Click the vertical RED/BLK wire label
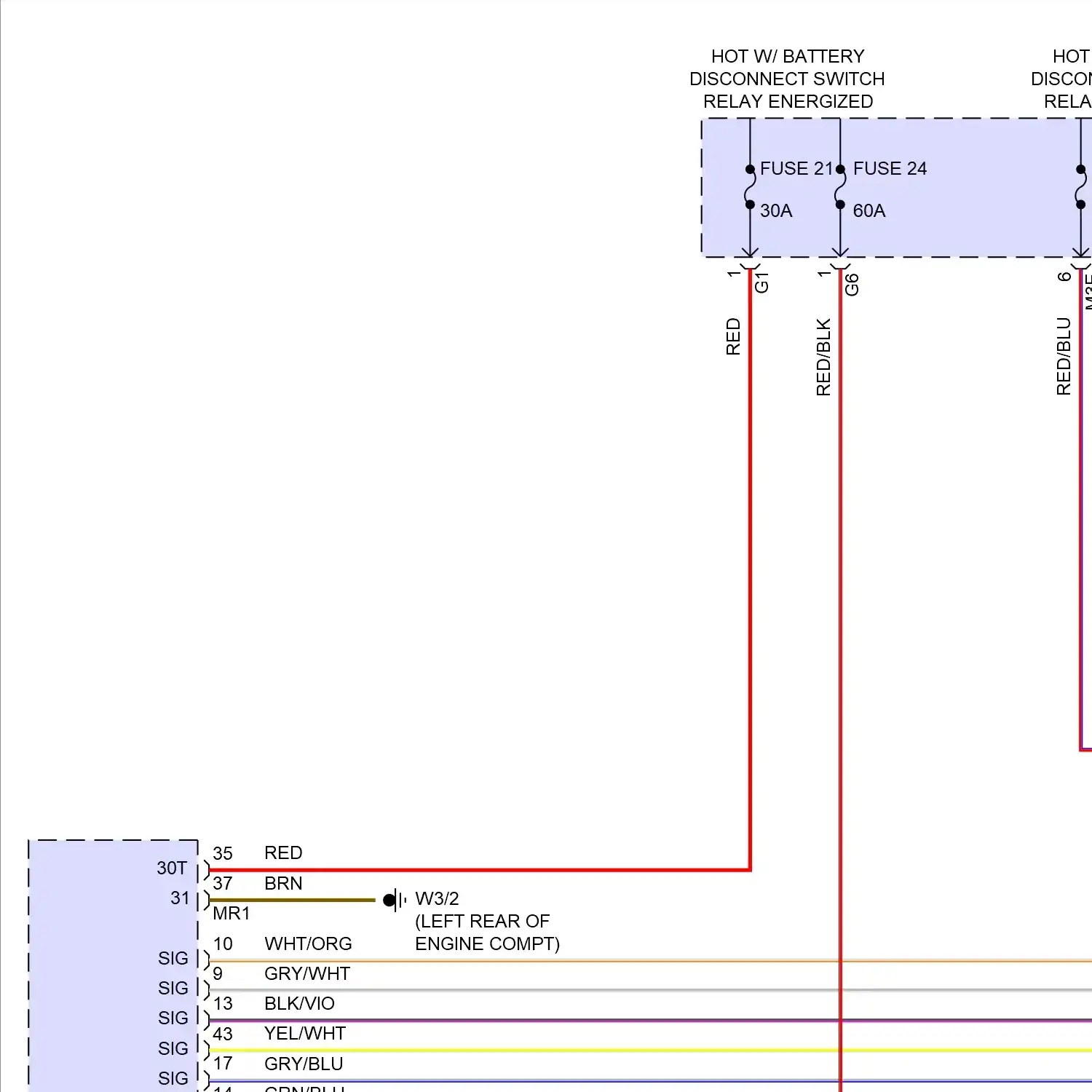 823,357
